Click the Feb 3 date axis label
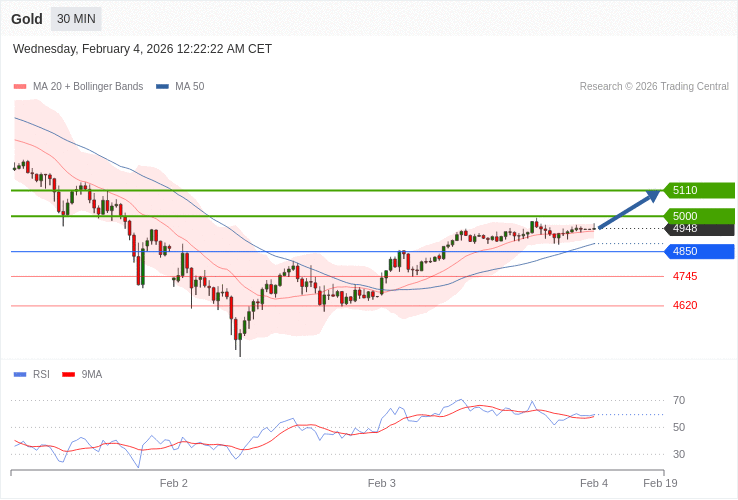 pyautogui.click(x=381, y=483)
